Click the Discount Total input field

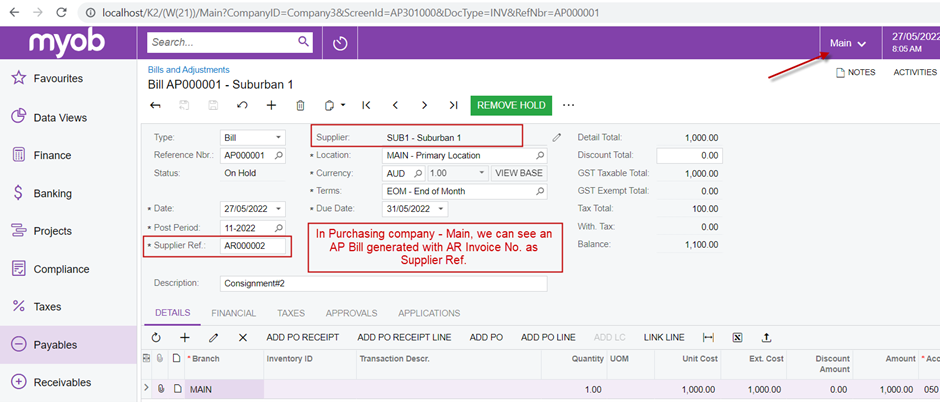pyautogui.click(x=689, y=155)
